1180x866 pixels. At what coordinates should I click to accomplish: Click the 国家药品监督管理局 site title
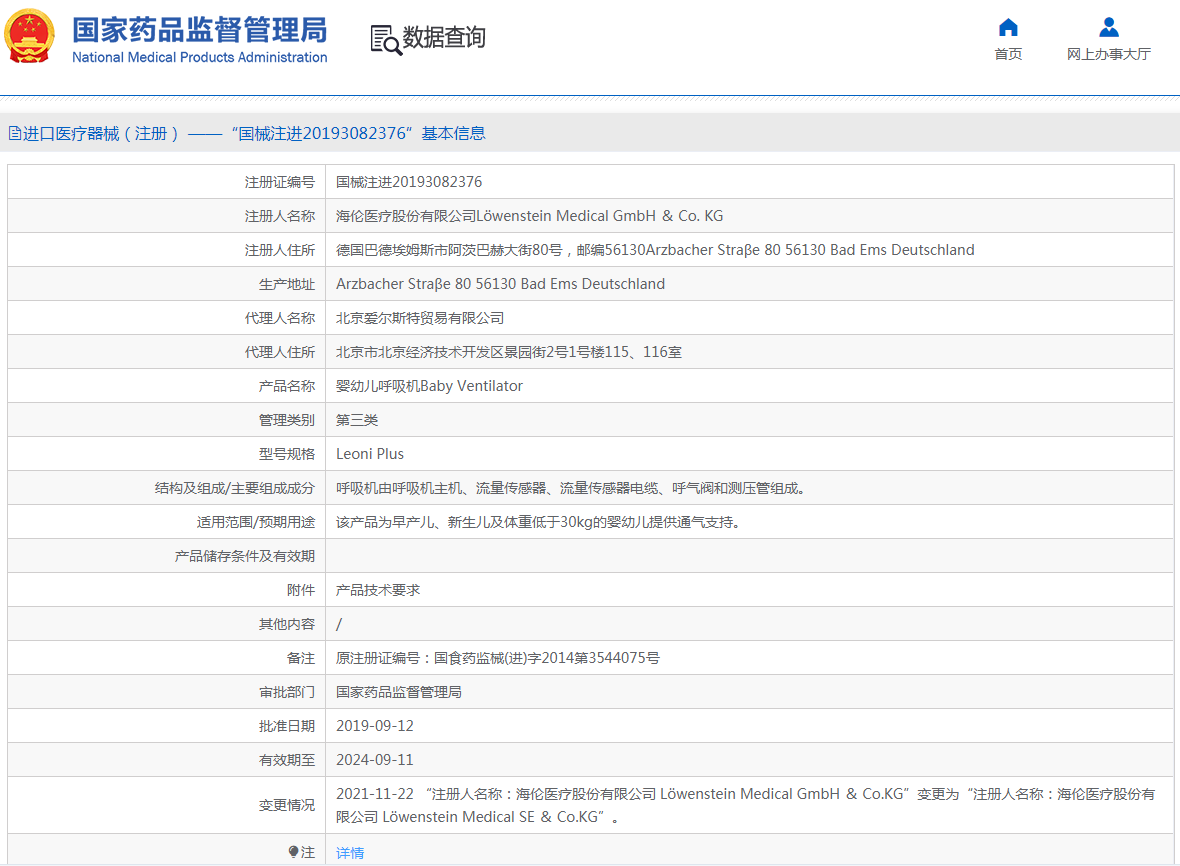tap(199, 29)
